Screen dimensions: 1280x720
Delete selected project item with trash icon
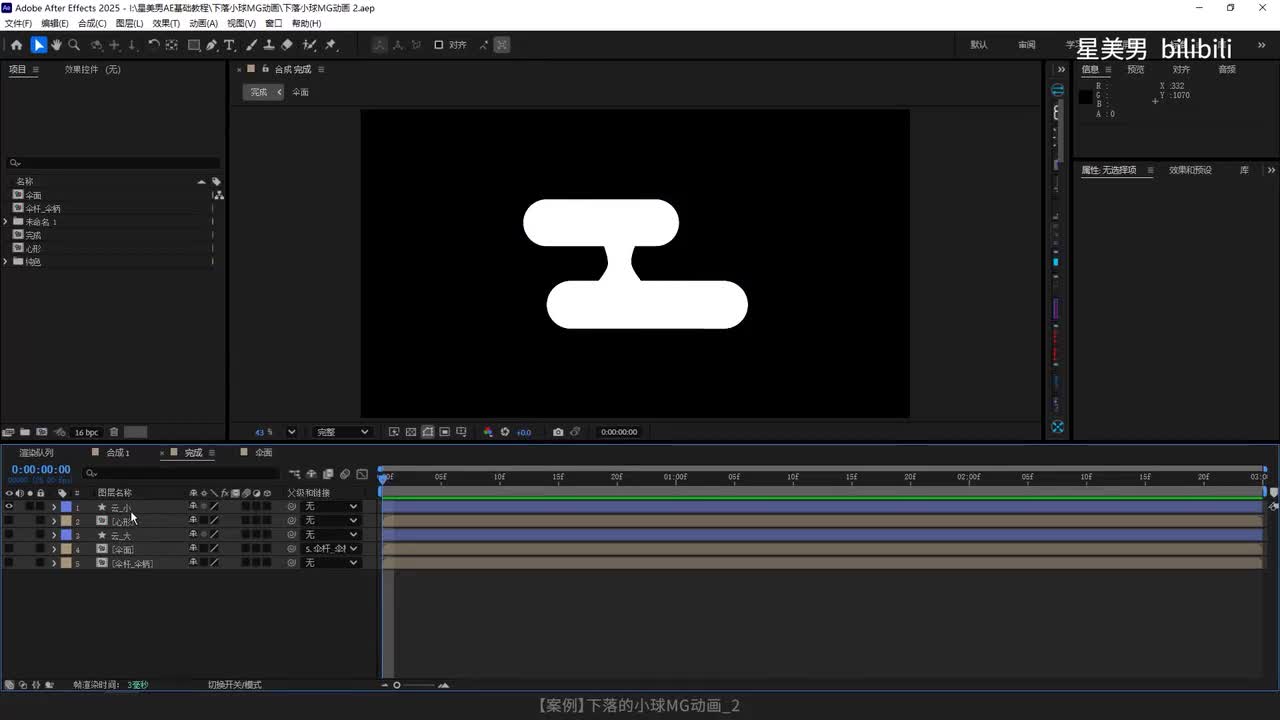point(114,432)
